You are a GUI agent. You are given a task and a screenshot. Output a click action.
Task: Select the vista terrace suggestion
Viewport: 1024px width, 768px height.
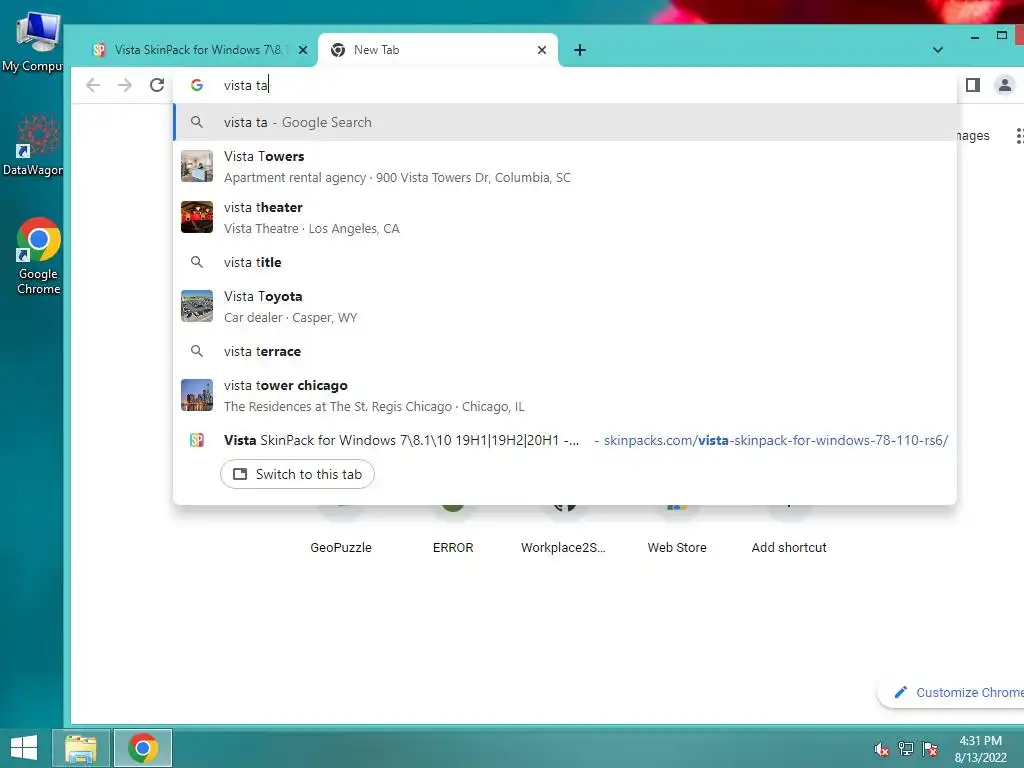click(x=565, y=351)
